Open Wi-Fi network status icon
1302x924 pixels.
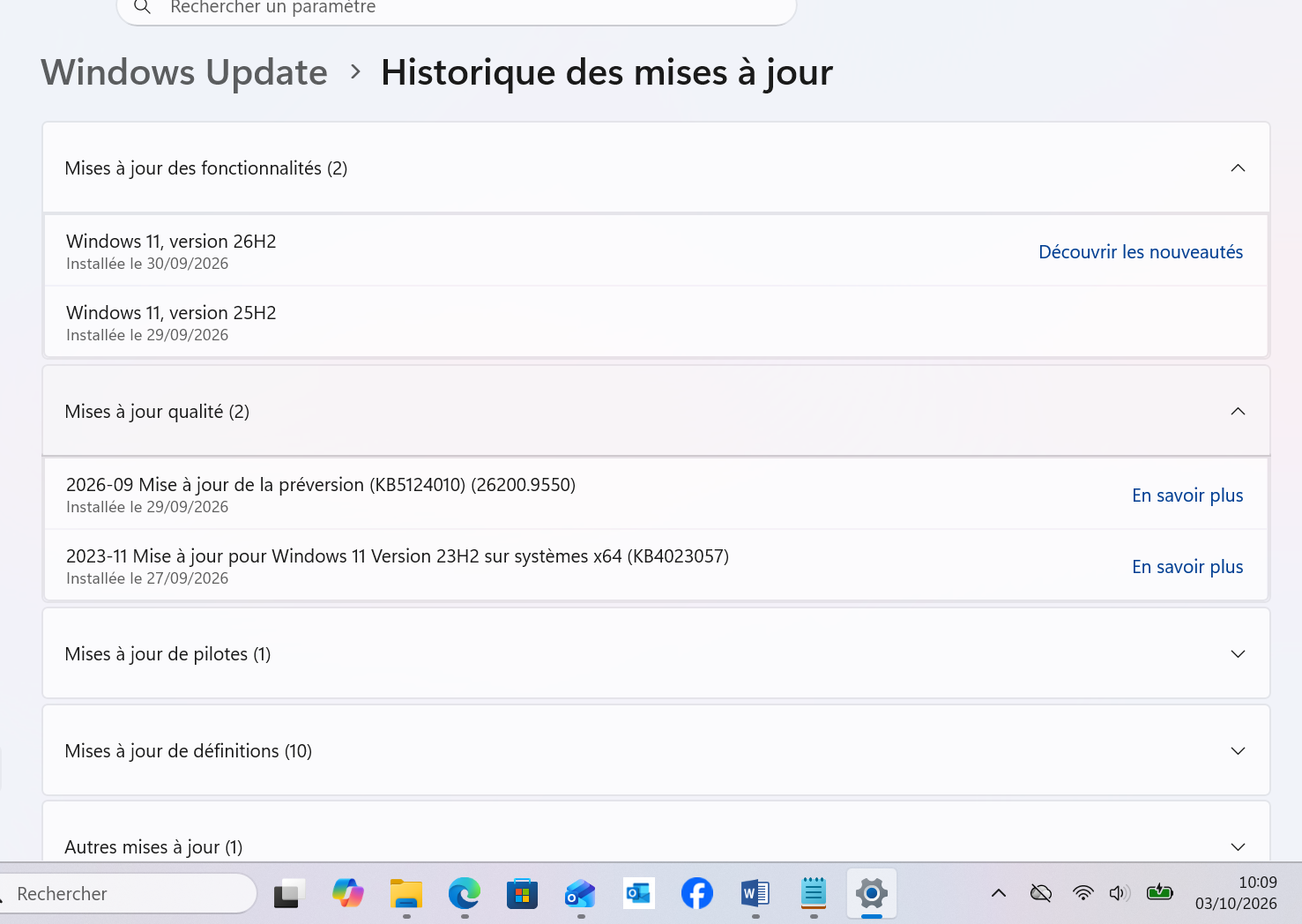[1083, 893]
